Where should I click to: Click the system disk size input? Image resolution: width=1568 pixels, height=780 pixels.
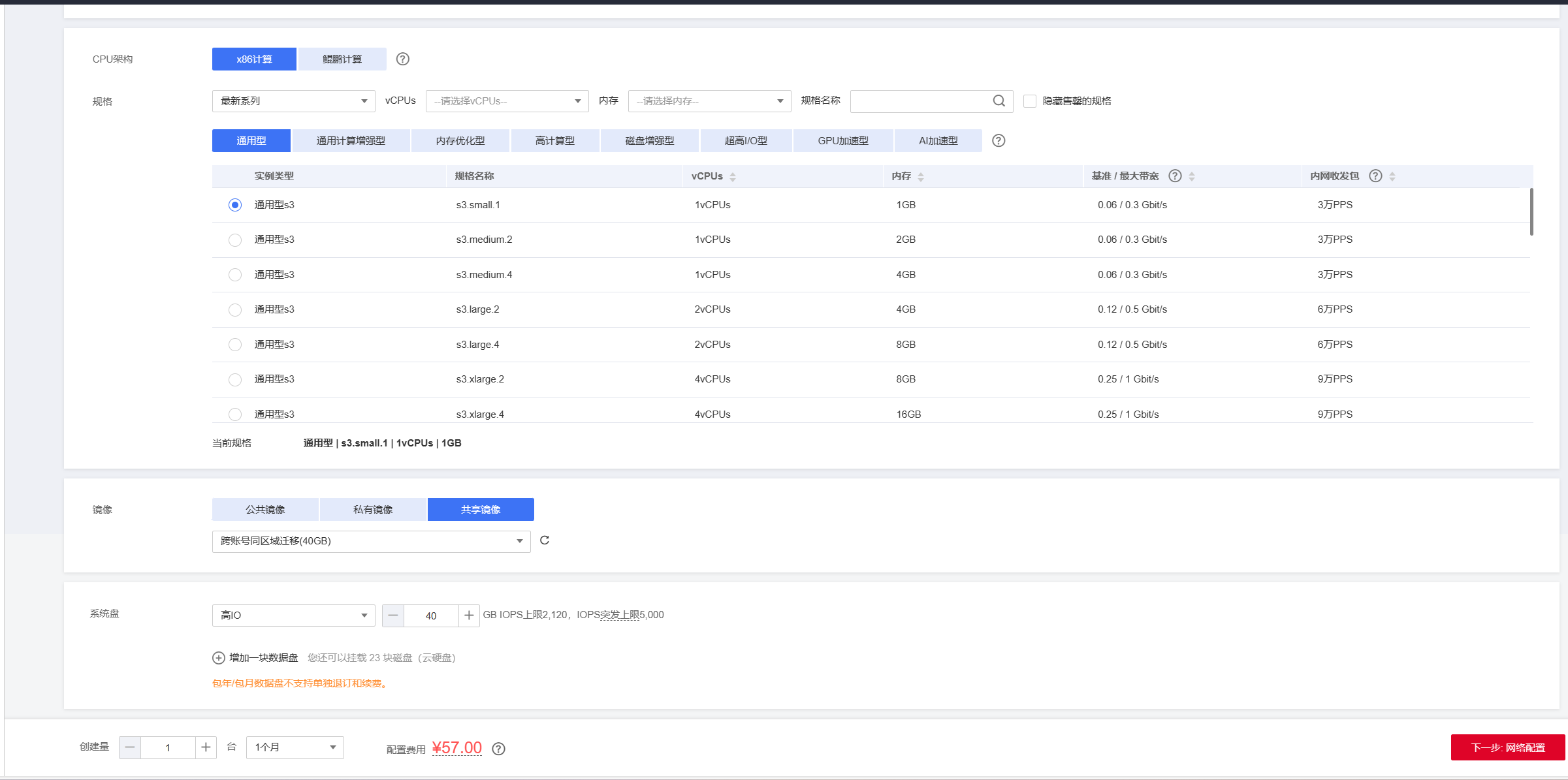tap(431, 616)
